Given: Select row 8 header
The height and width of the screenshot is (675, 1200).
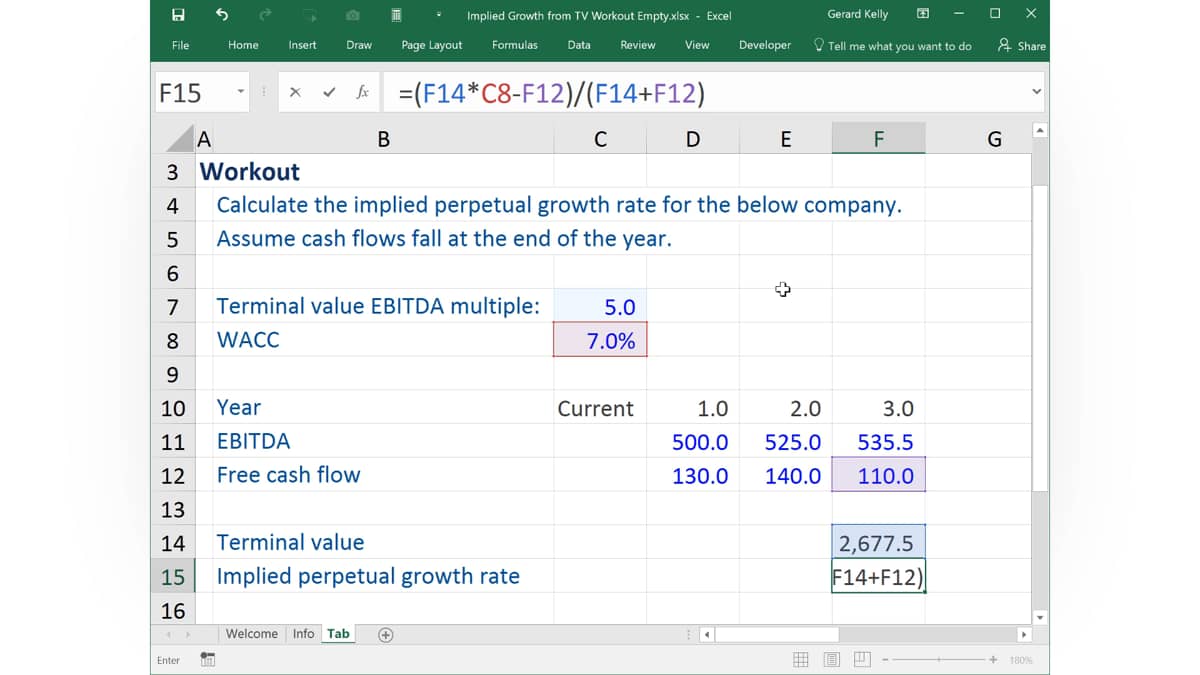Looking at the screenshot, I should (x=172, y=340).
